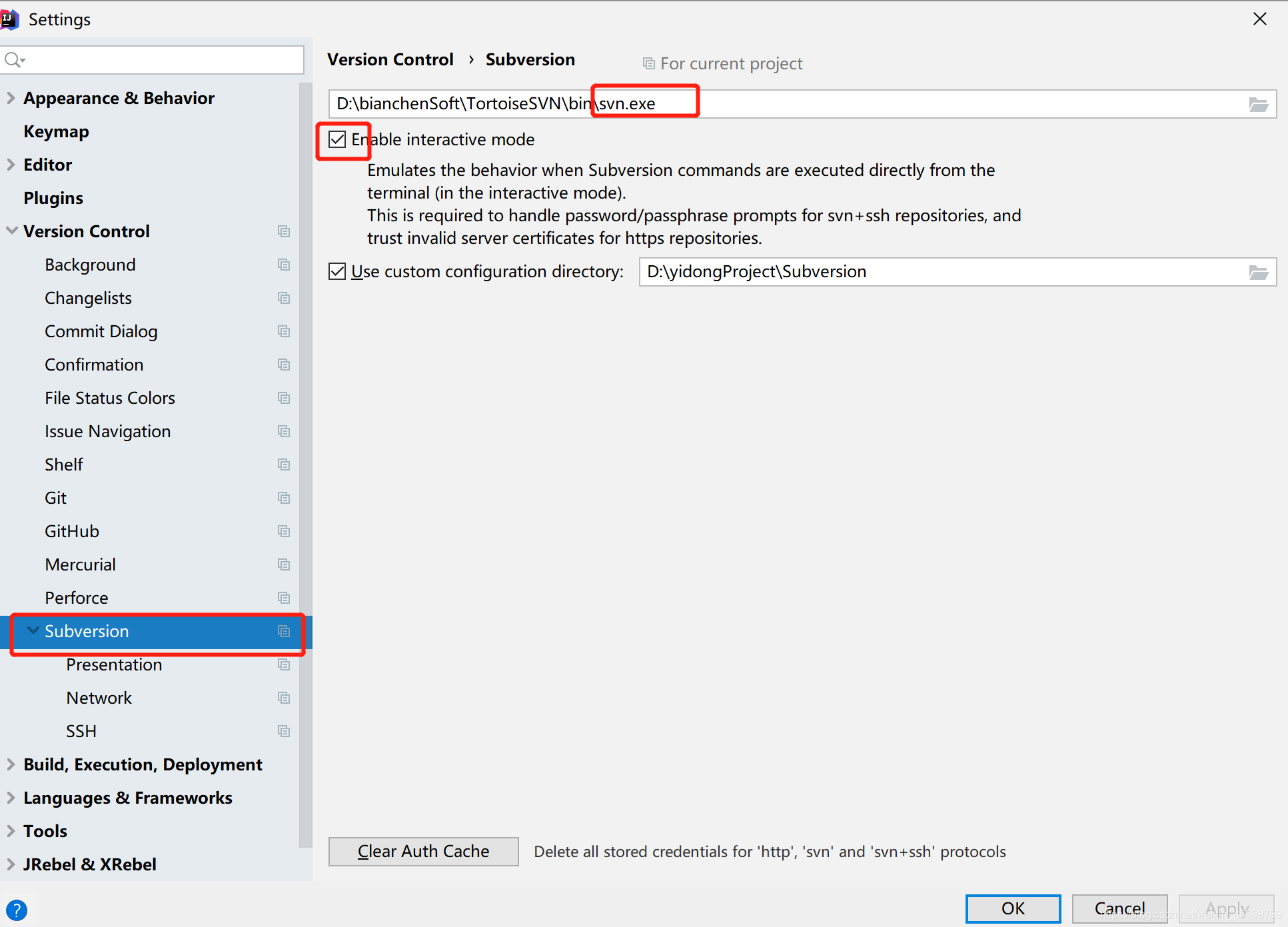The image size is (1288, 927).
Task: Click the browse folder icon for configuration directory
Action: (1258, 273)
